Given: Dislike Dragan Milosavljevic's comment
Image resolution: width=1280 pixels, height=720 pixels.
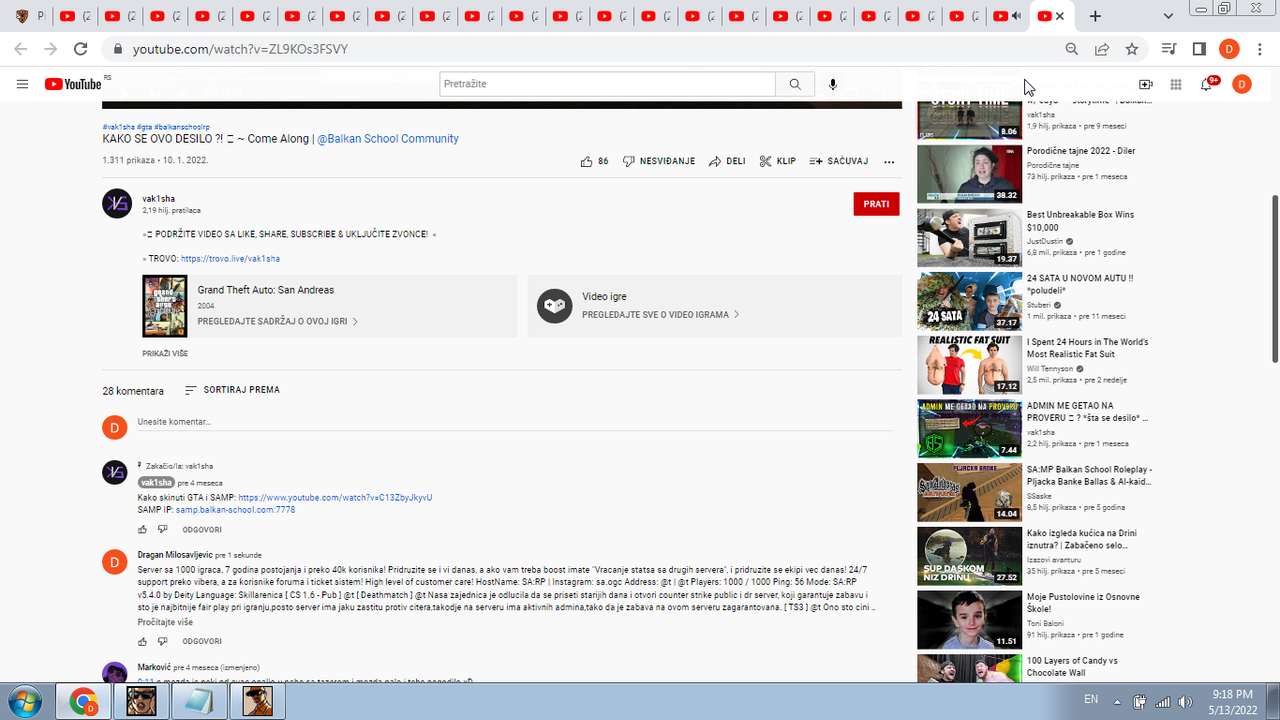Looking at the screenshot, I should 160,641.
